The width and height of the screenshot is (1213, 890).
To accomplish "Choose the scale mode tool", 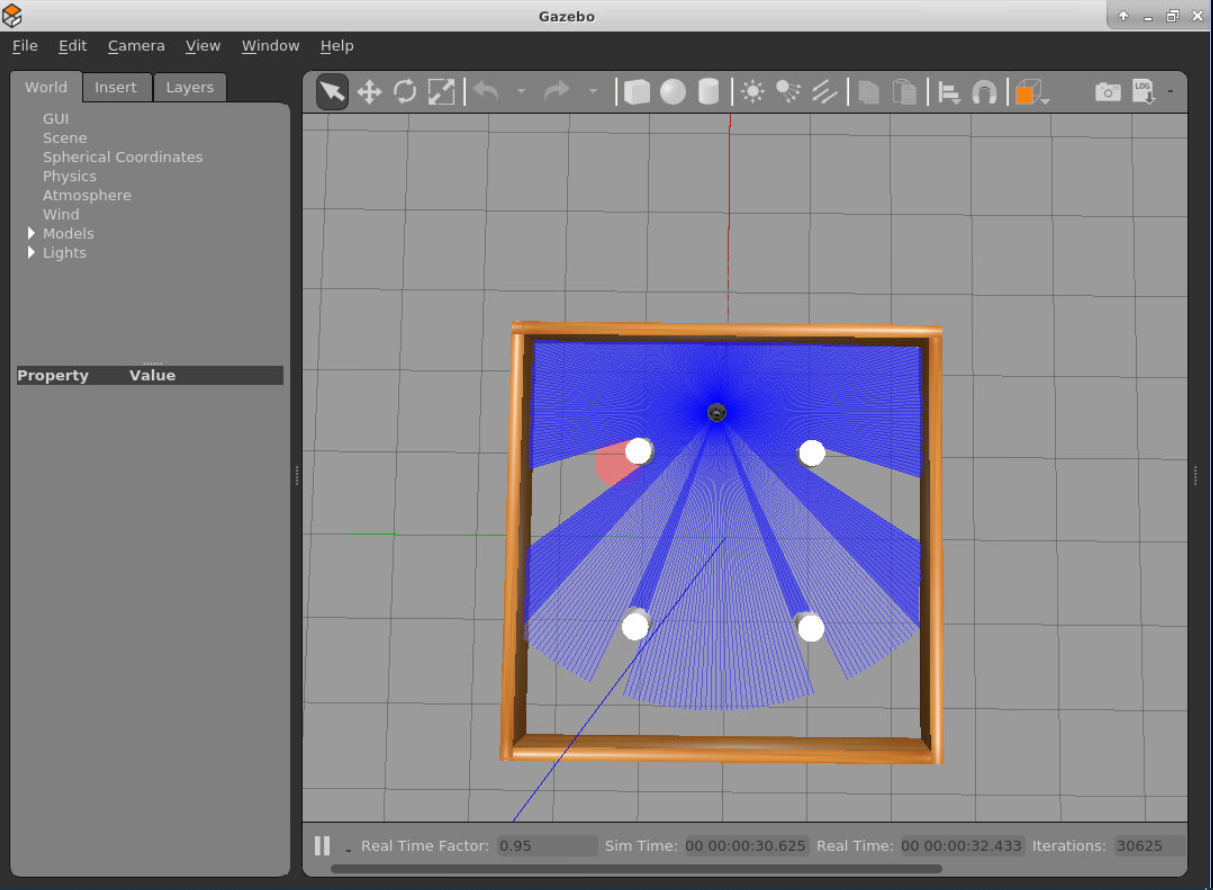I will 441,93.
